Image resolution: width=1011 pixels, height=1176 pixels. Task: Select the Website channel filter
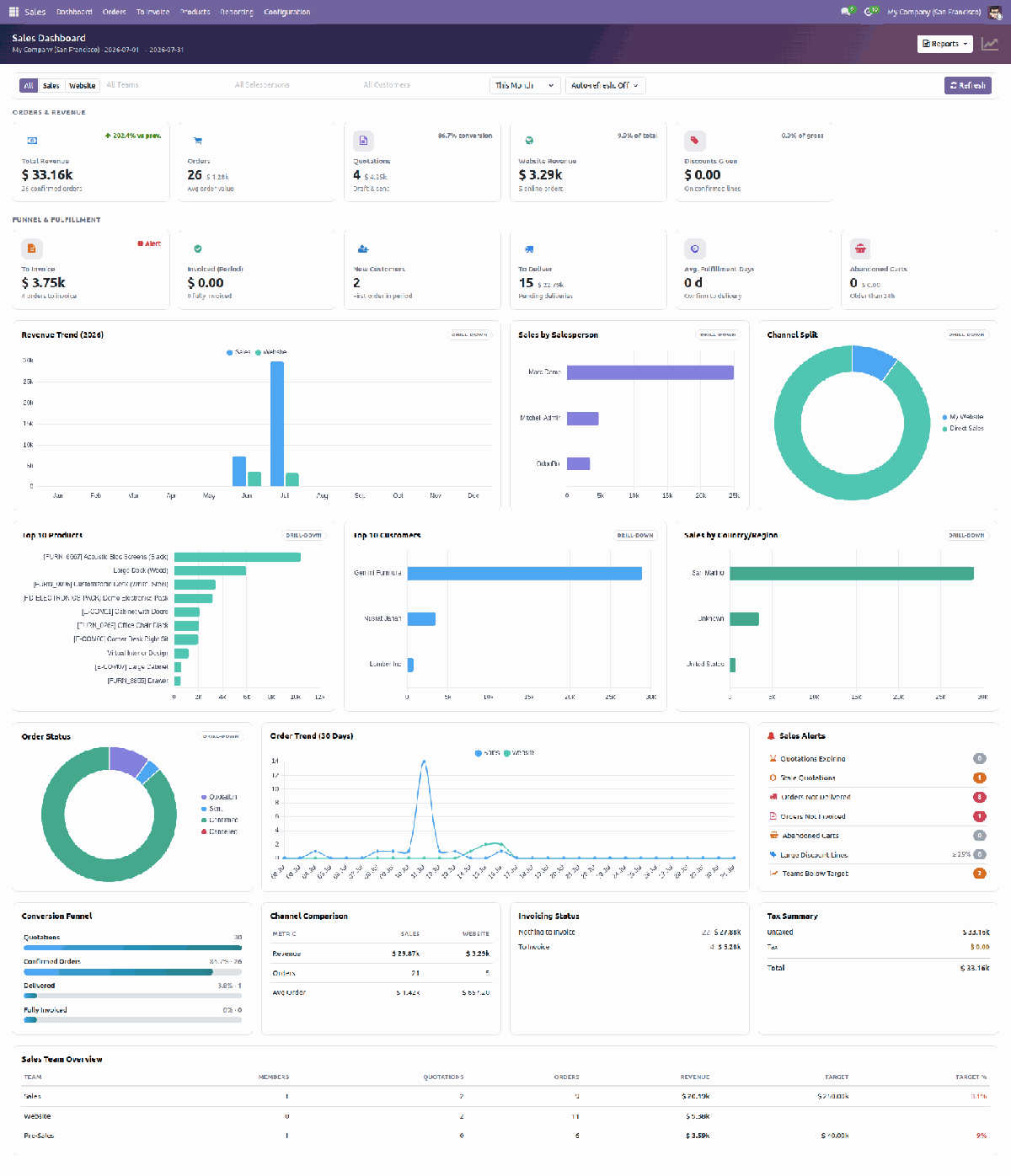[x=82, y=85]
